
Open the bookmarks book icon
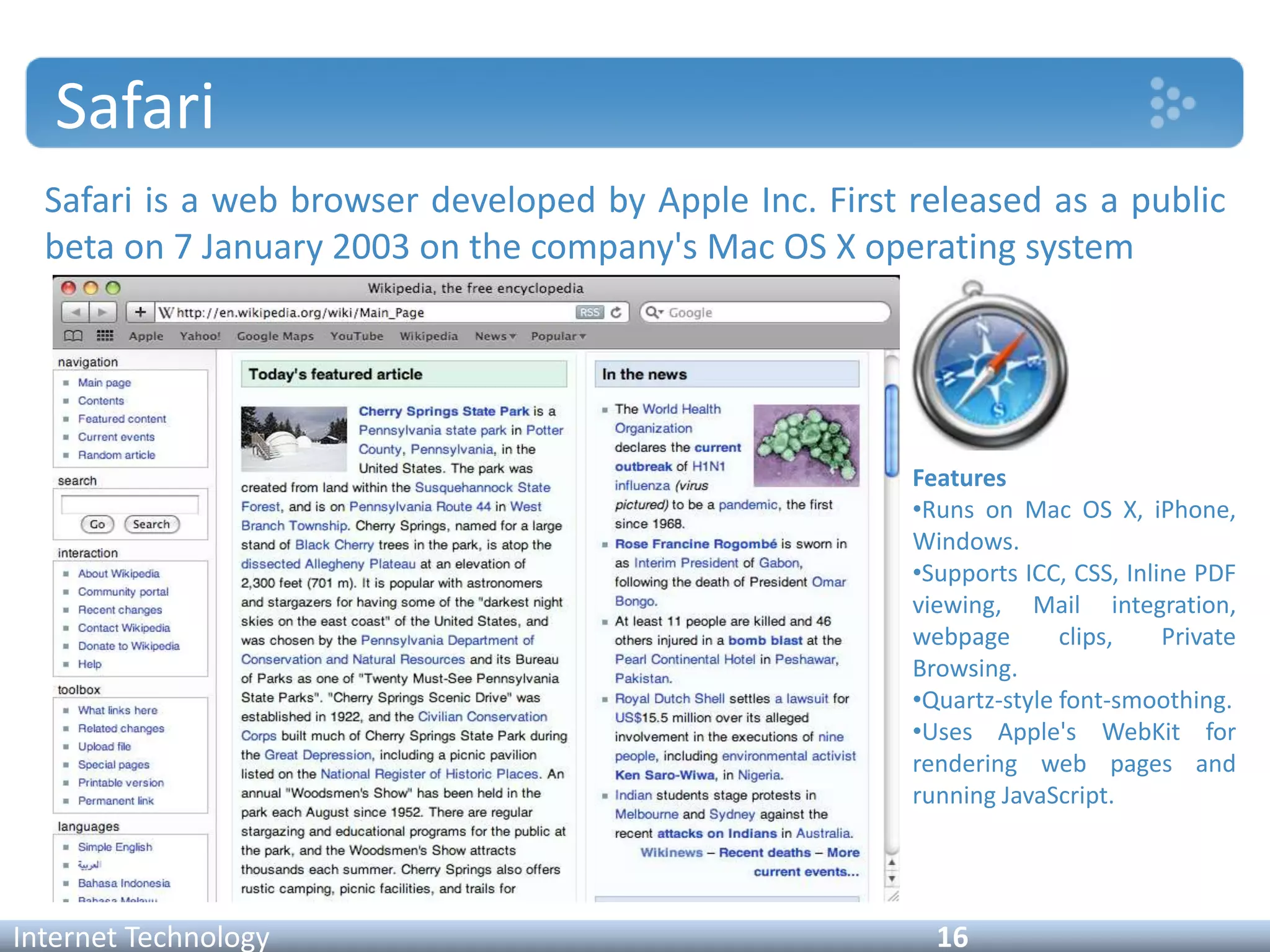click(73, 336)
